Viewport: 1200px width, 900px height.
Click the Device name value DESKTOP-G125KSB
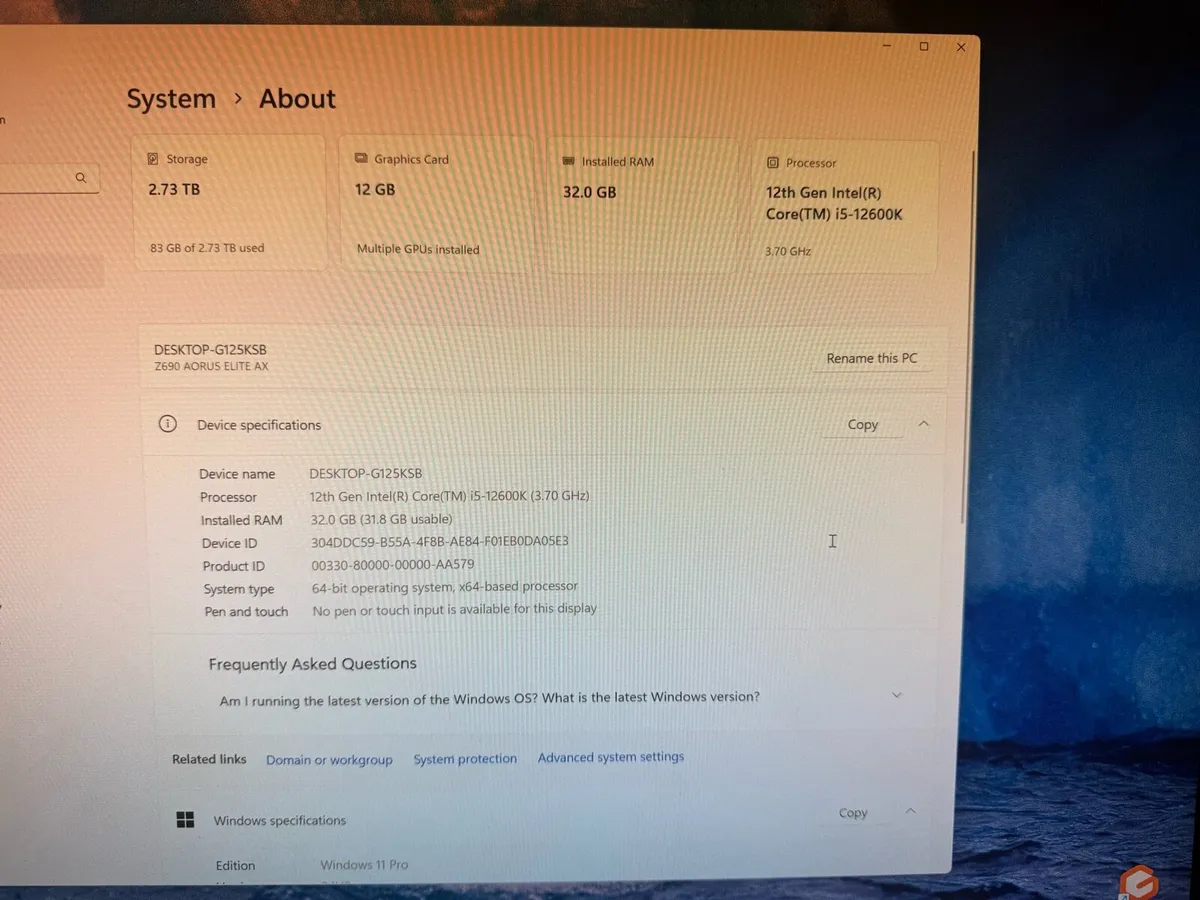tap(366, 473)
